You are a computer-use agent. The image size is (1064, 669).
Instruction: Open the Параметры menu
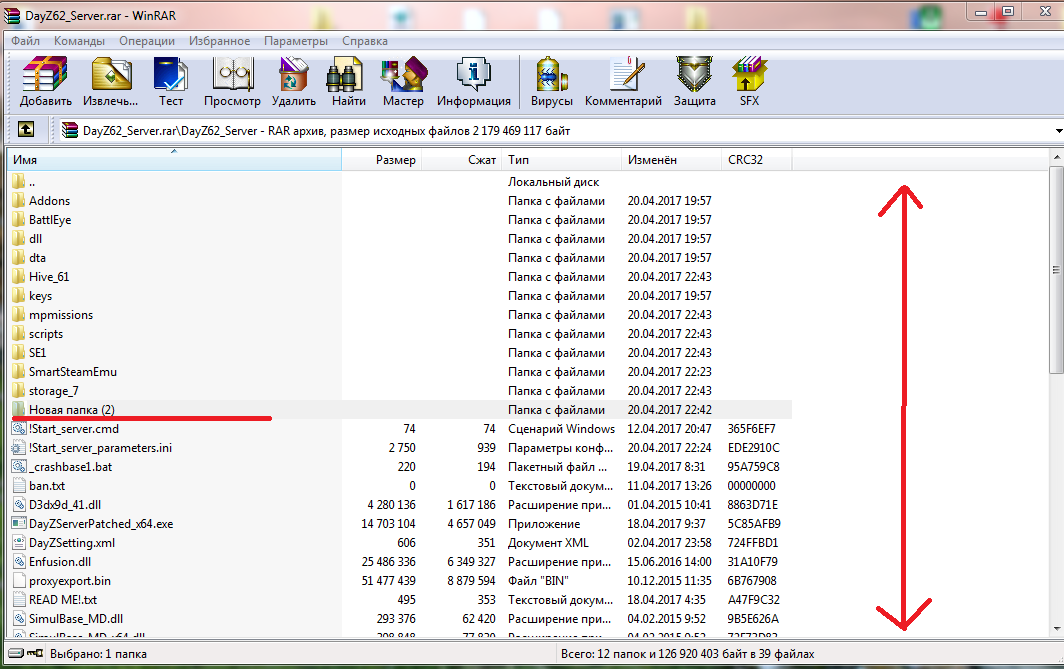(x=296, y=41)
